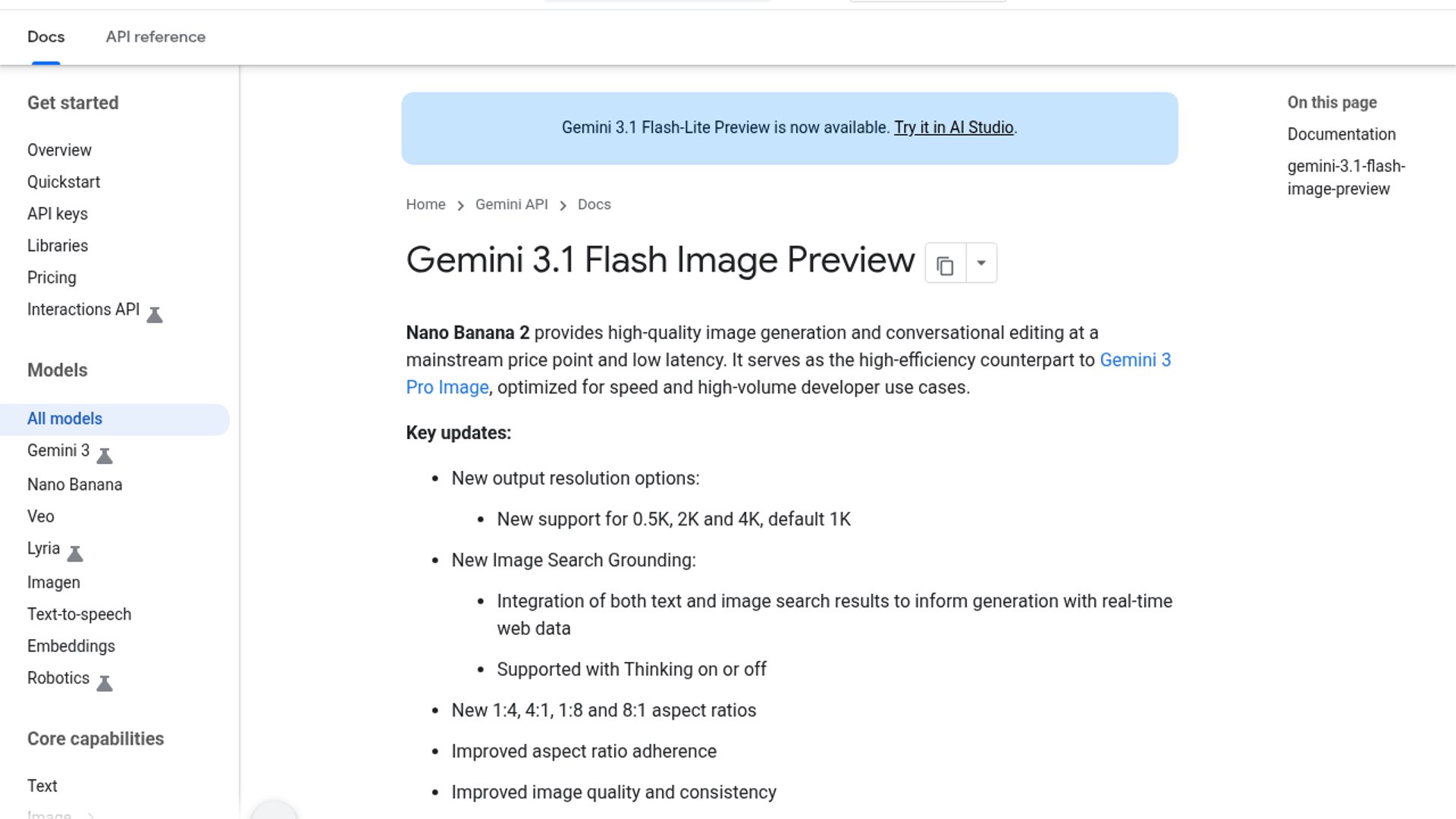1456x819 pixels.
Task: Jump to gemini-3.1-flash-image-preview section
Action: [x=1345, y=177]
